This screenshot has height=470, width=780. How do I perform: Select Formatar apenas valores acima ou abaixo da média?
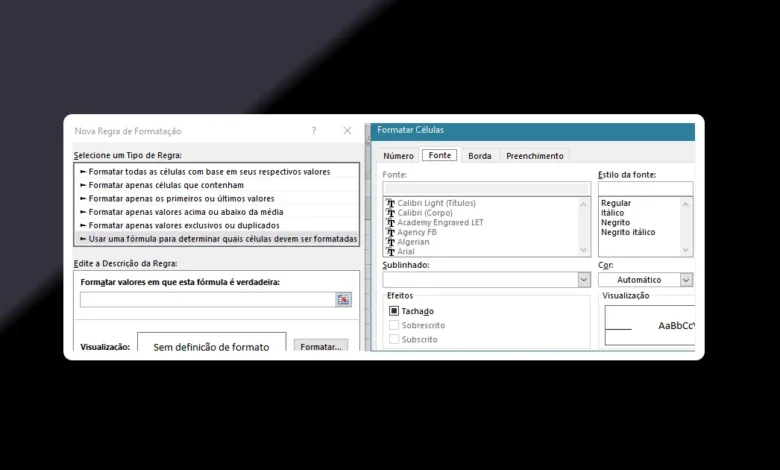click(216, 212)
